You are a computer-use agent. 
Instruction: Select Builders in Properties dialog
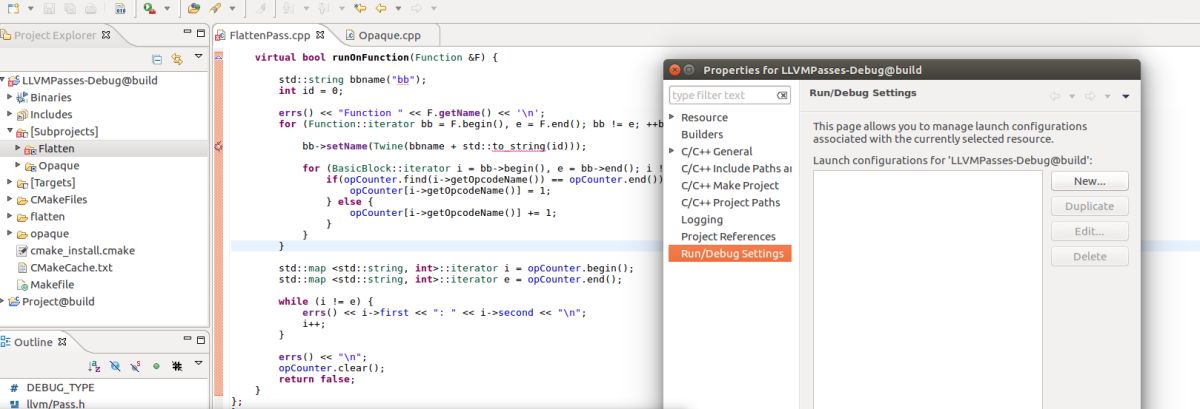tap(702, 134)
